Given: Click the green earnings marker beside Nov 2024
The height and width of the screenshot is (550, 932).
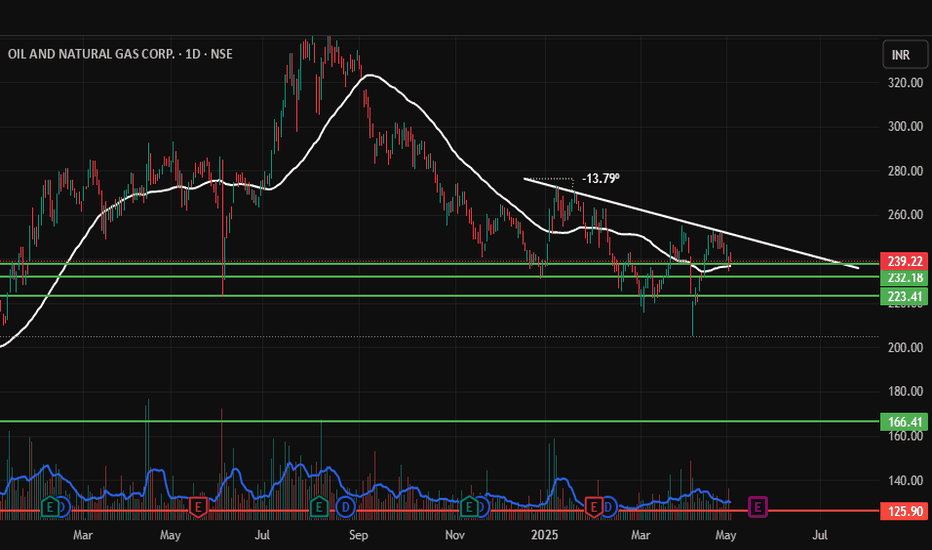Looking at the screenshot, I should (x=469, y=507).
